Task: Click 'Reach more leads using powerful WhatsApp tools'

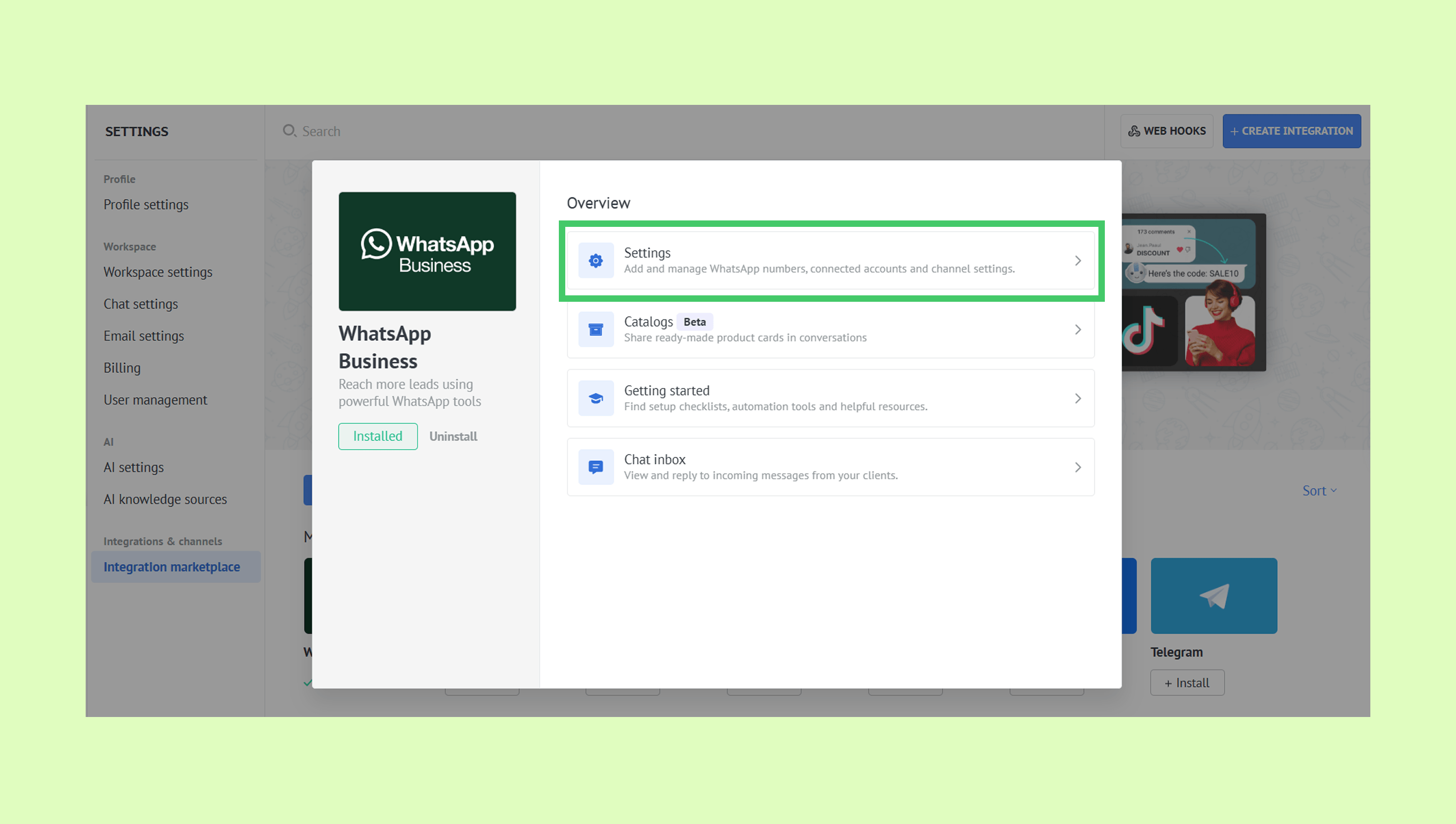Action: coord(410,392)
